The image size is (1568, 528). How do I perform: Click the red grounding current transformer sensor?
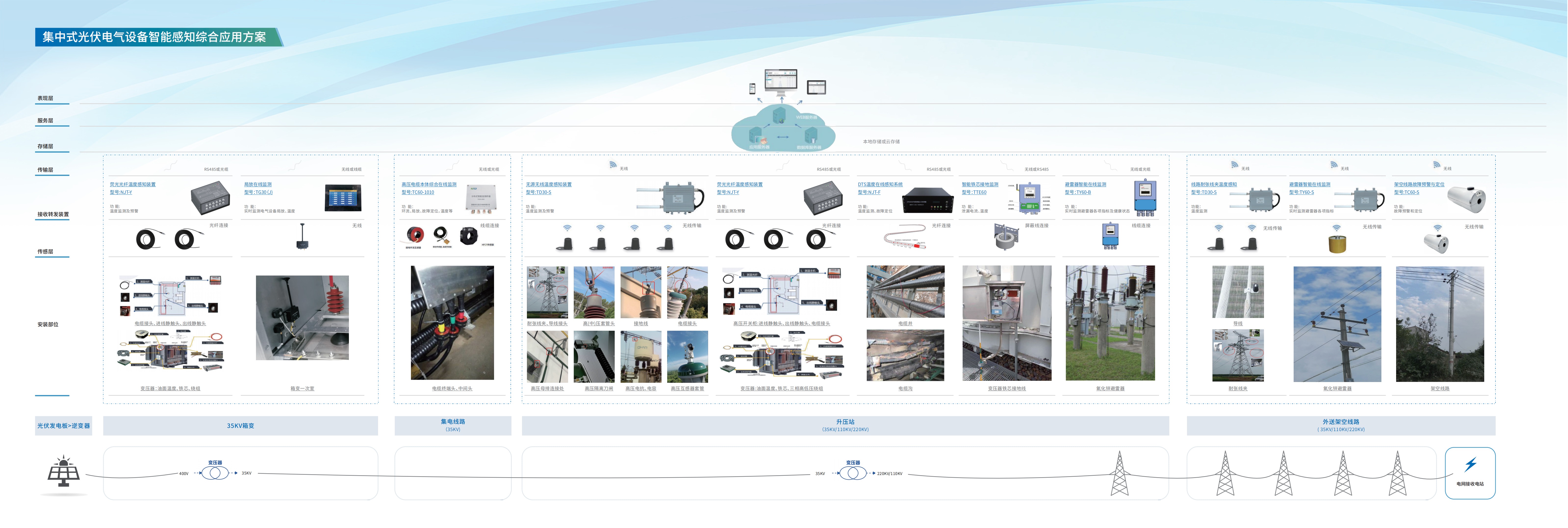[x=415, y=235]
